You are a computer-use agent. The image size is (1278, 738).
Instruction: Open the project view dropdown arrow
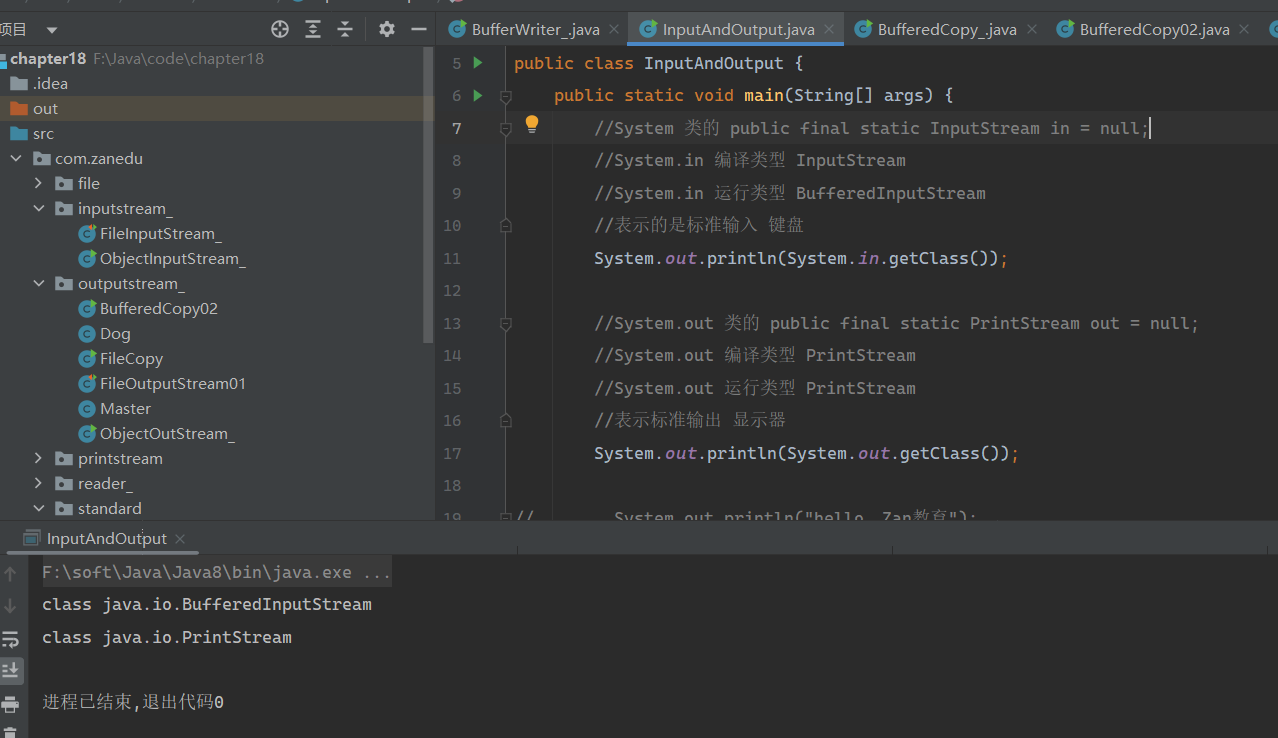(x=52, y=30)
